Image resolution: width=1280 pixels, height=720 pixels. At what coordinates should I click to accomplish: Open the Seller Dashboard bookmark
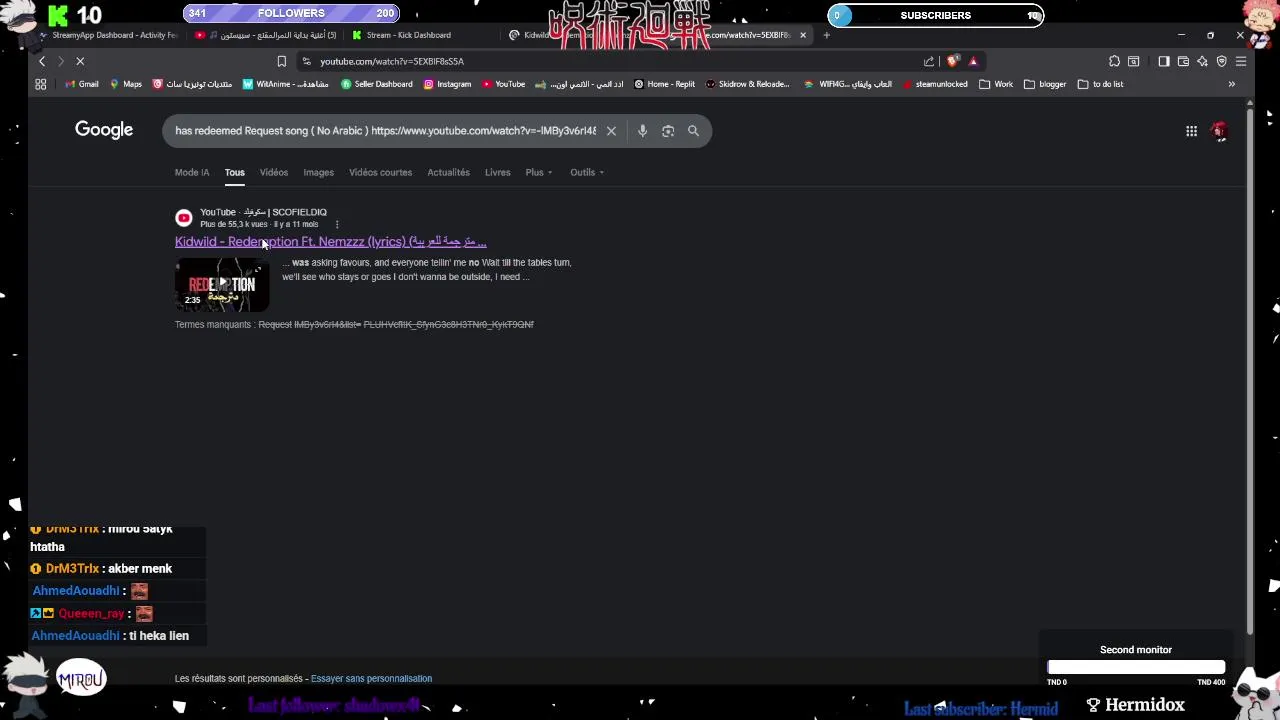click(x=377, y=84)
